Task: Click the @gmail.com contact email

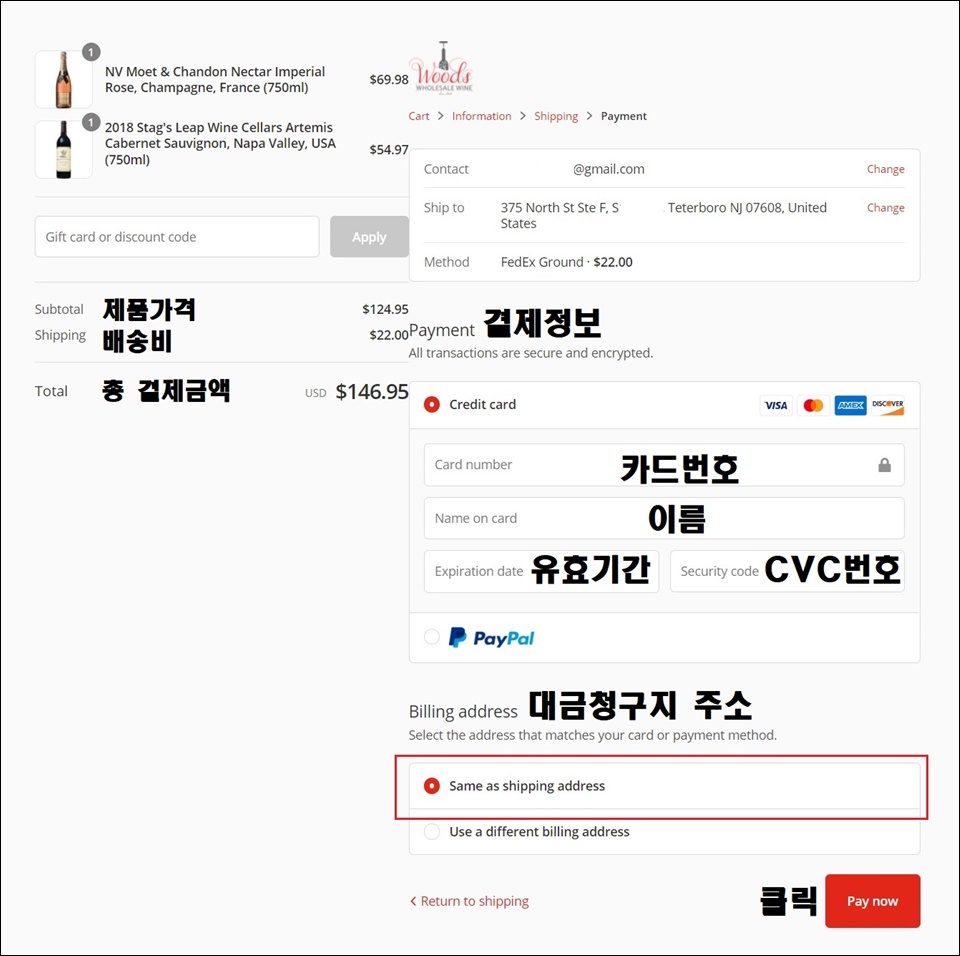Action: click(x=609, y=169)
